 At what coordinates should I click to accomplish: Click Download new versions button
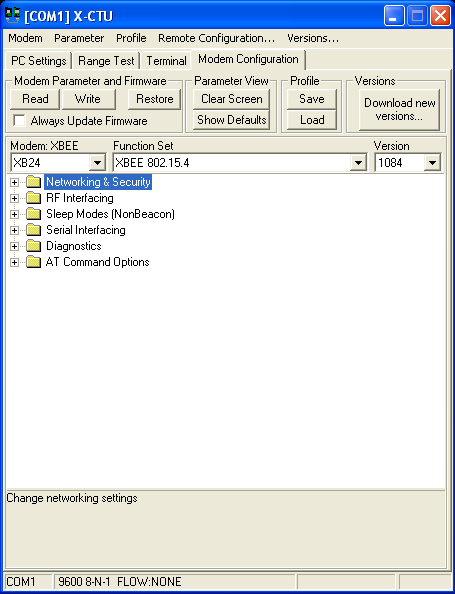click(400, 109)
